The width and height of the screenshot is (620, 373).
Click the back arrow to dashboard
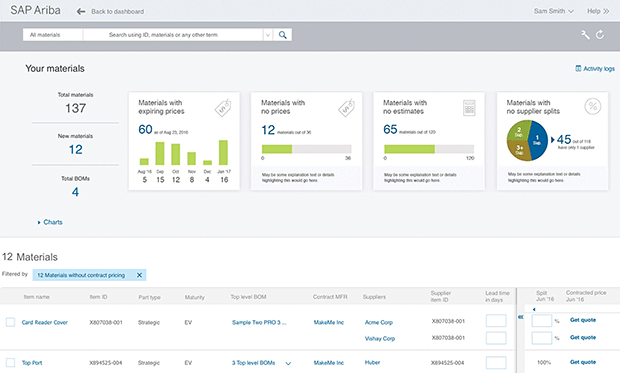click(x=81, y=11)
